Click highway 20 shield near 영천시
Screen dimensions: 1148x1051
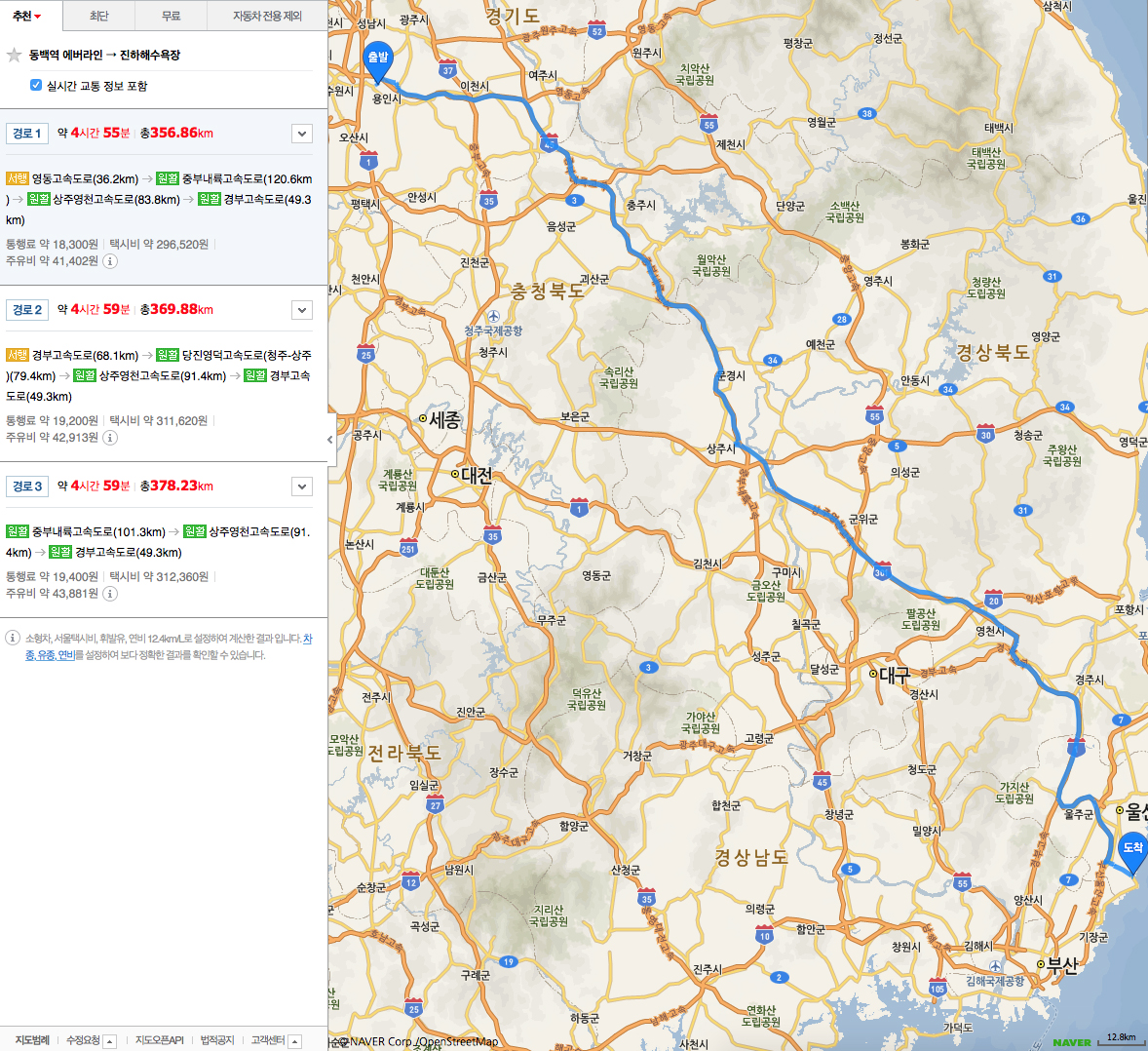[x=993, y=599]
